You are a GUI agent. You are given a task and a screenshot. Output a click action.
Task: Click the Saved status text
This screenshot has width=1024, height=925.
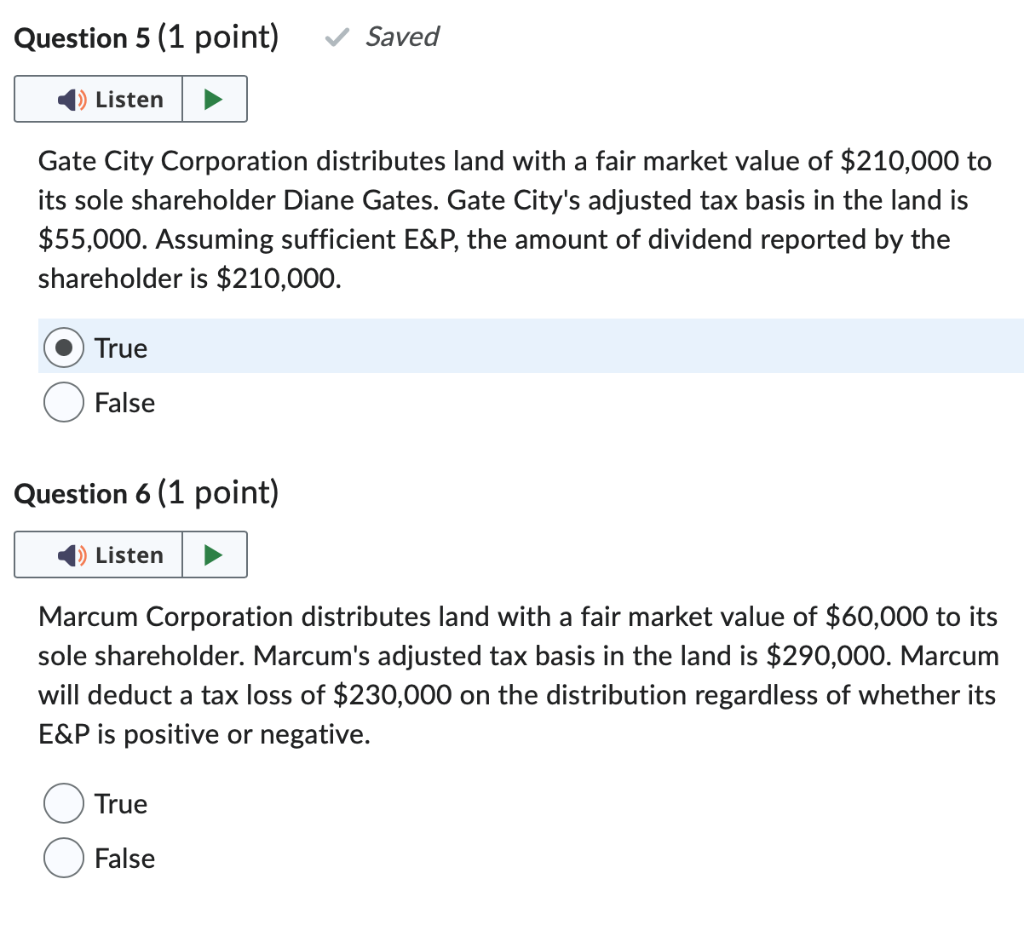coord(402,37)
